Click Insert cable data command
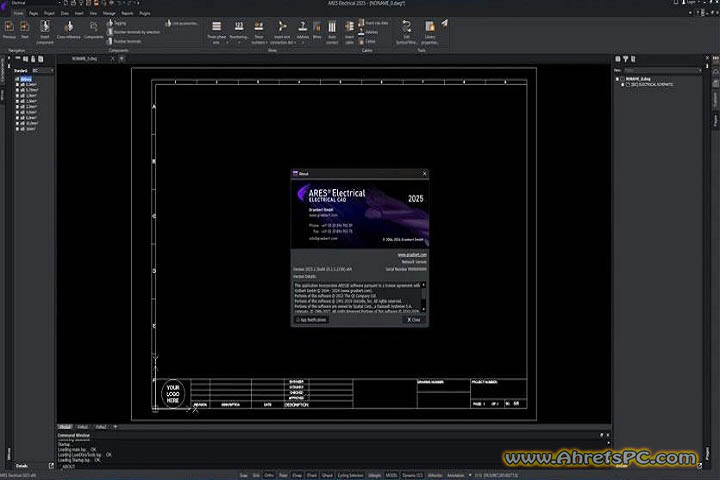The image size is (720, 480). [373, 23]
